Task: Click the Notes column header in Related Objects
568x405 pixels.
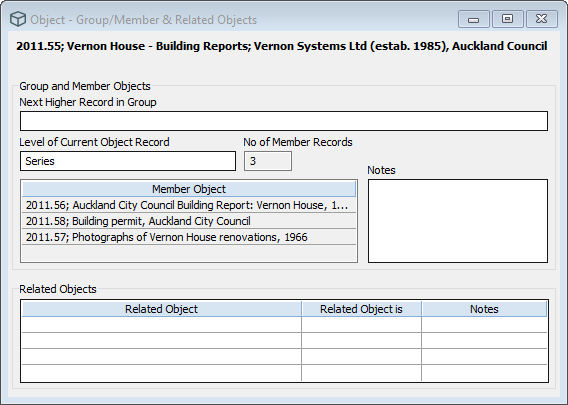Action: click(x=484, y=309)
